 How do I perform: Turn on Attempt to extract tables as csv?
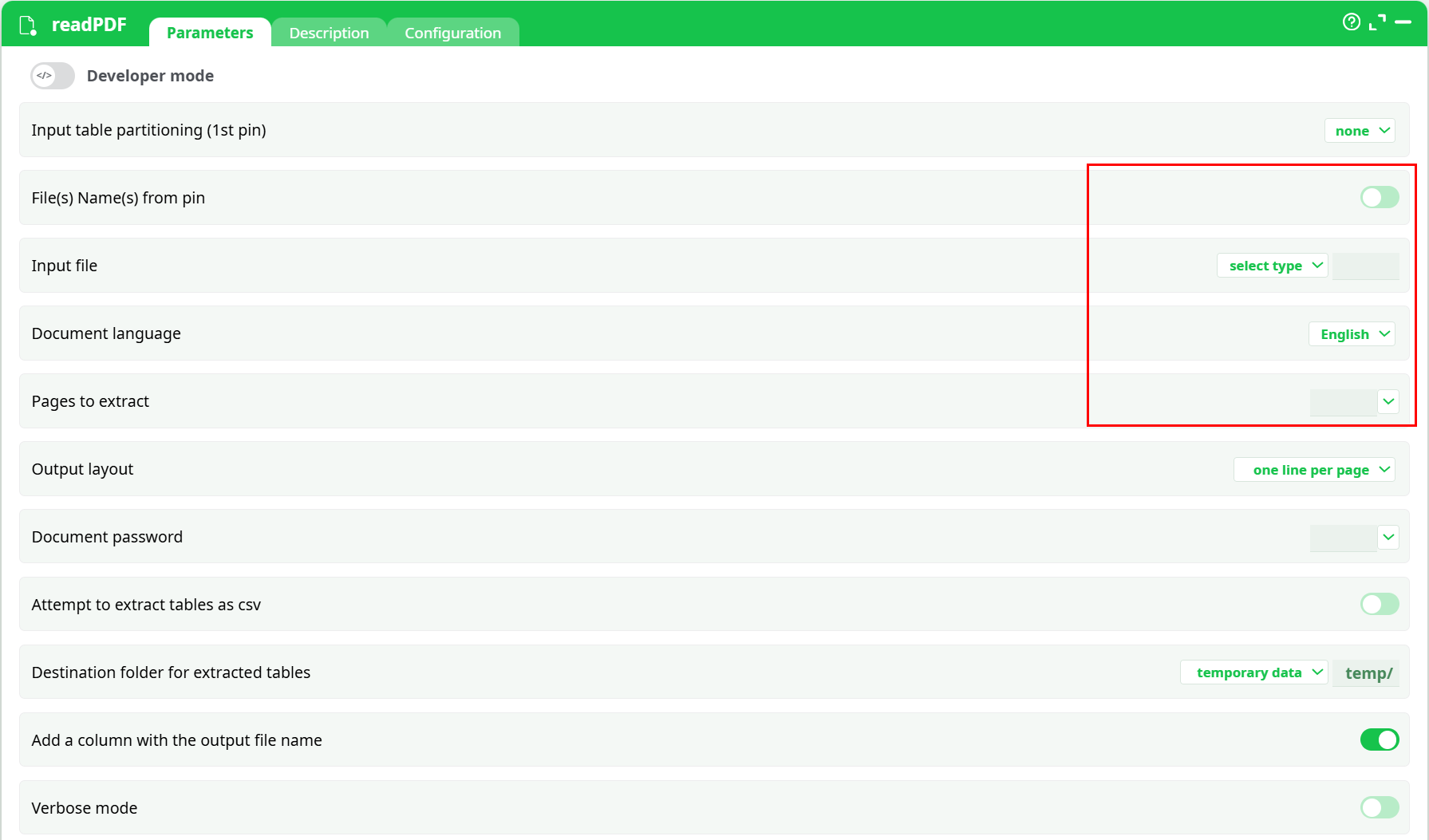pyautogui.click(x=1379, y=604)
